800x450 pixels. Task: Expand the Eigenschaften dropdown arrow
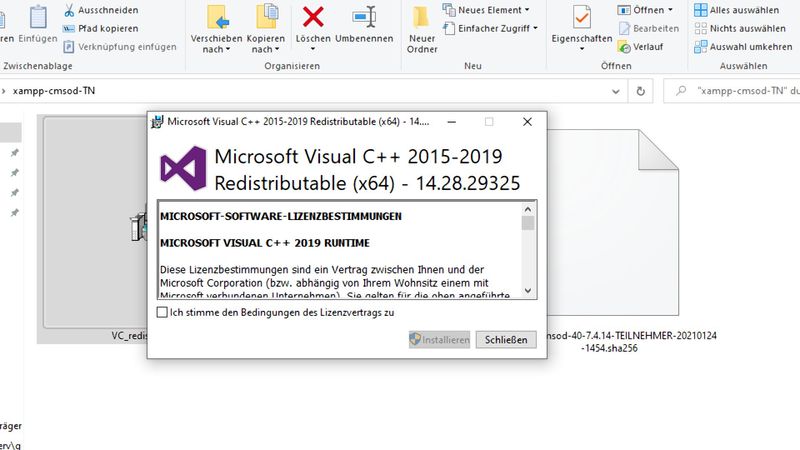pyautogui.click(x=582, y=49)
